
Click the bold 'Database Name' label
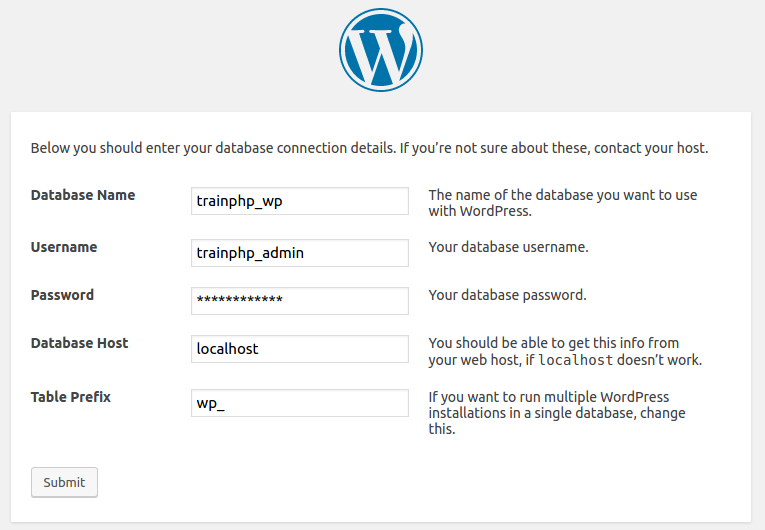point(83,195)
